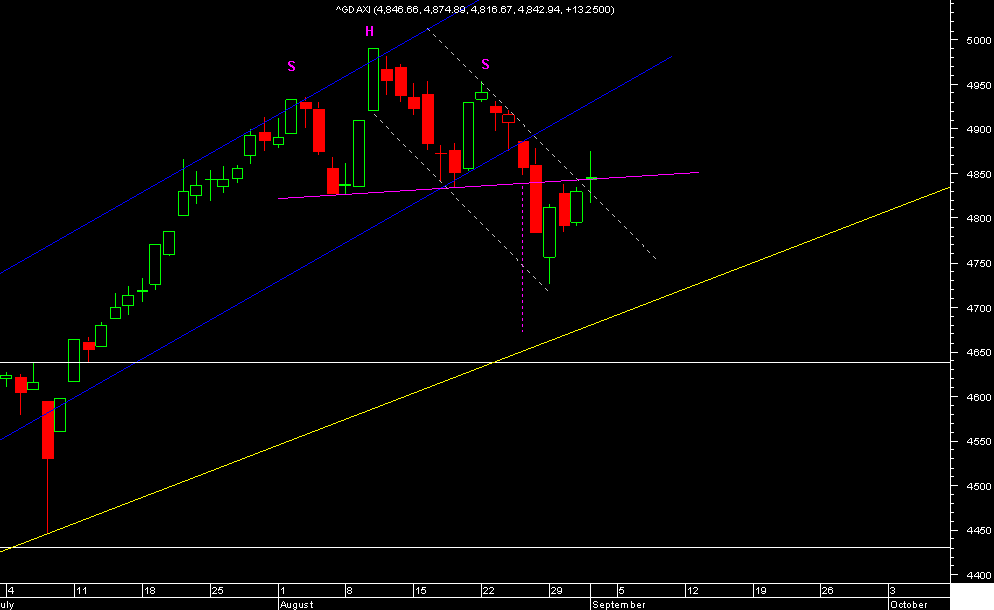Screen dimensions: 994x610
Task: Click the 4850 price axis label
Action: pos(979,174)
